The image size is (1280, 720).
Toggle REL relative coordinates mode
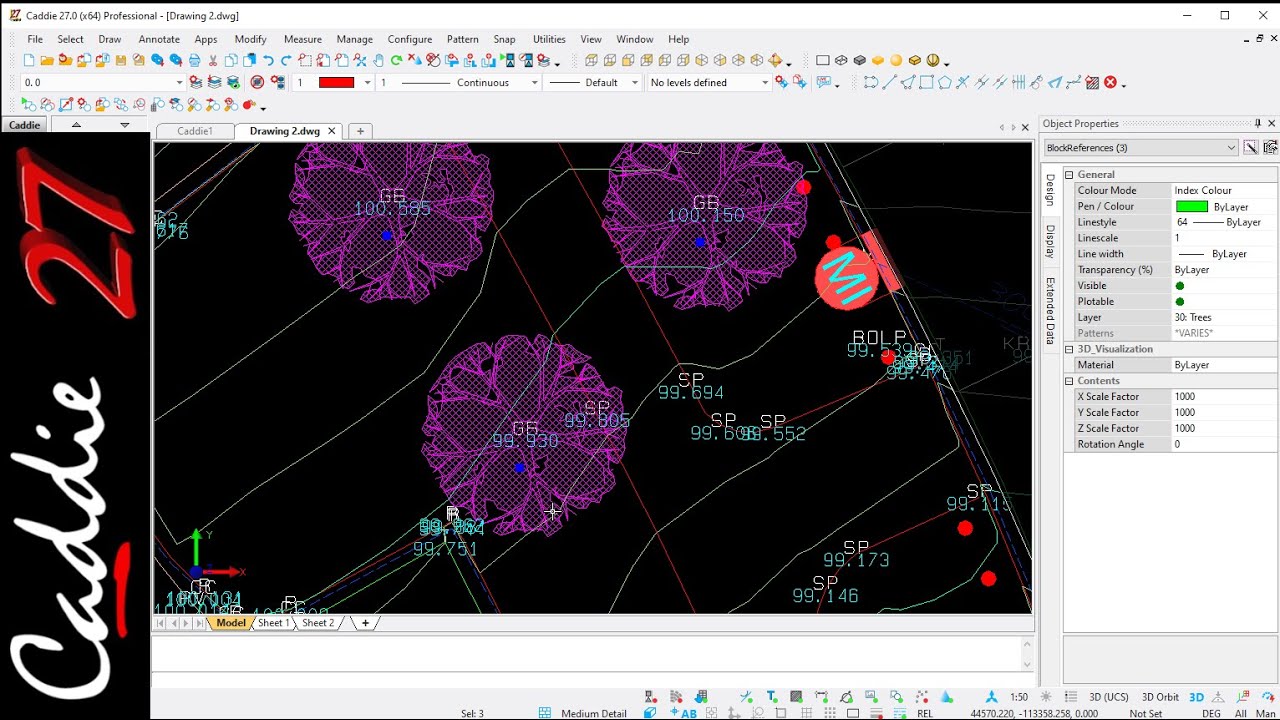click(925, 713)
